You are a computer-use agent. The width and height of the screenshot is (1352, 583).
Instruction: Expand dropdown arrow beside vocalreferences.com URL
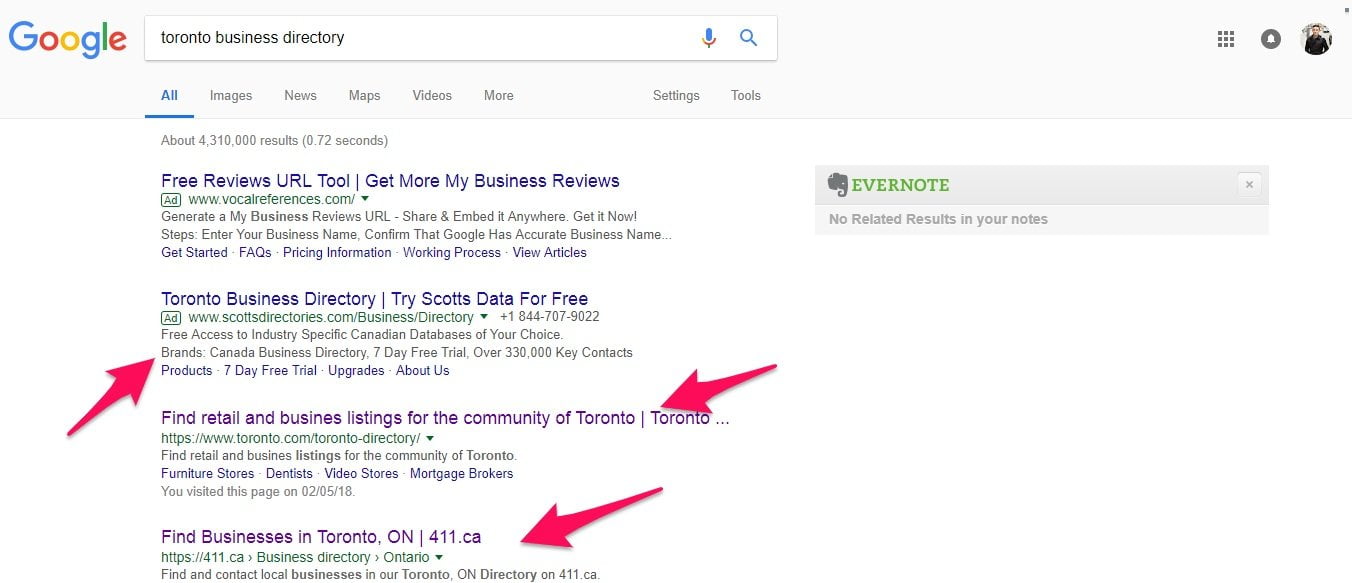pyautogui.click(x=365, y=199)
